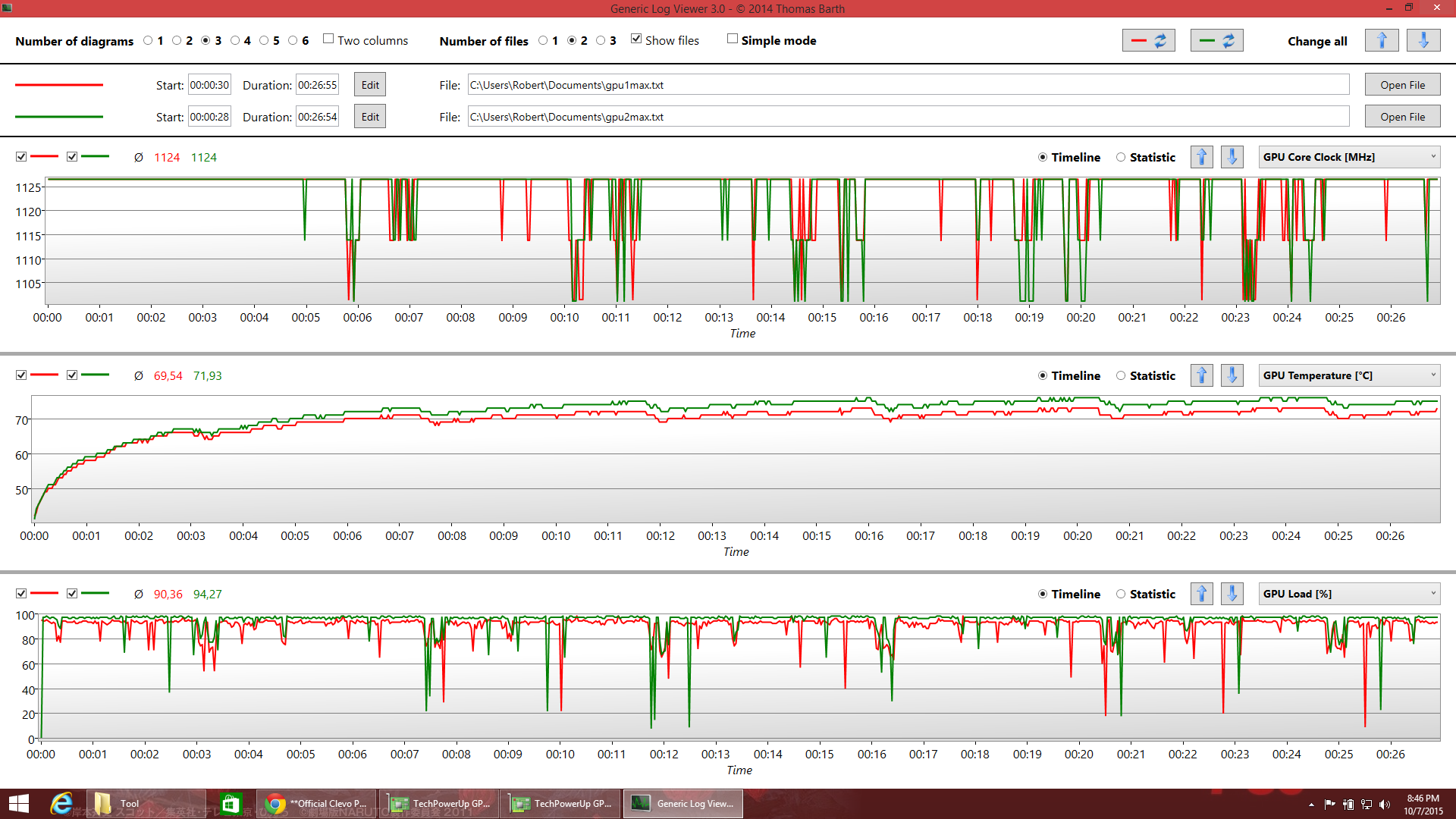This screenshot has height=819, width=1456.
Task: Click the Change all down arrow
Action: coord(1423,41)
